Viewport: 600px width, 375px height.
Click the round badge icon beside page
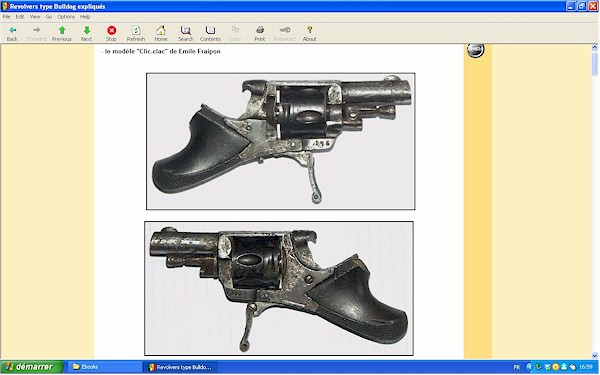[x=475, y=50]
